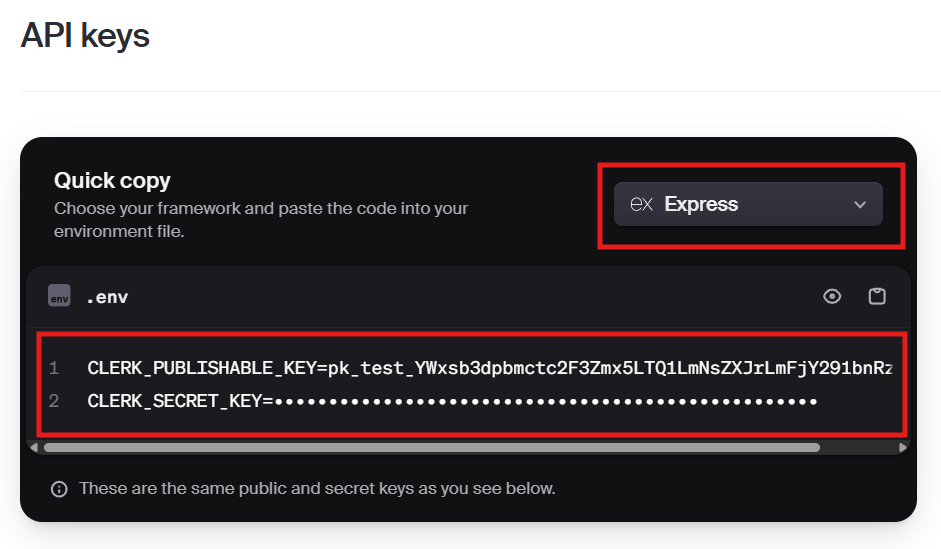The height and width of the screenshot is (549, 941).
Task: Click the Express "ex" logo icon
Action: [642, 204]
